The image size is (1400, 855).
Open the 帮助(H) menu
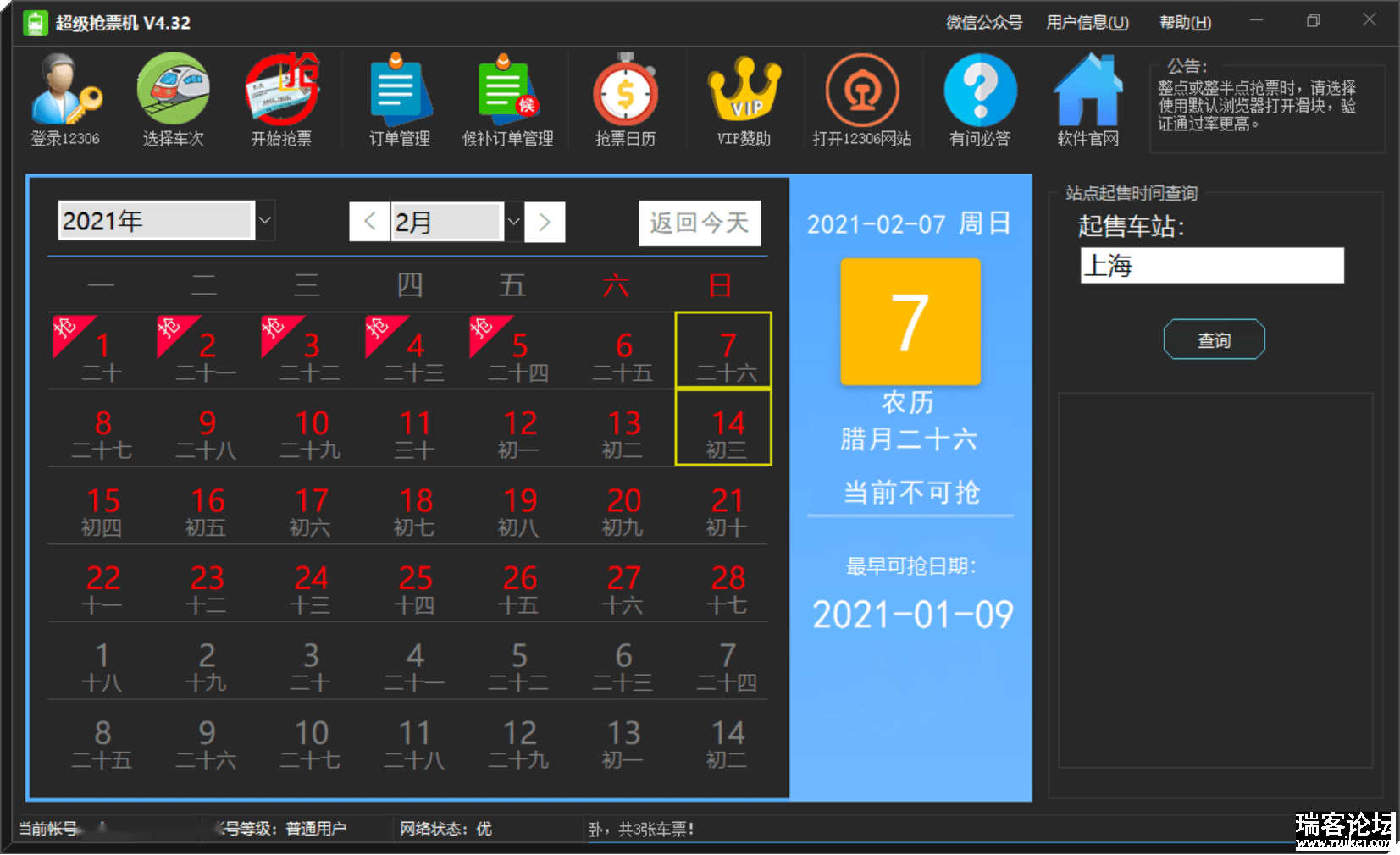point(1185,23)
